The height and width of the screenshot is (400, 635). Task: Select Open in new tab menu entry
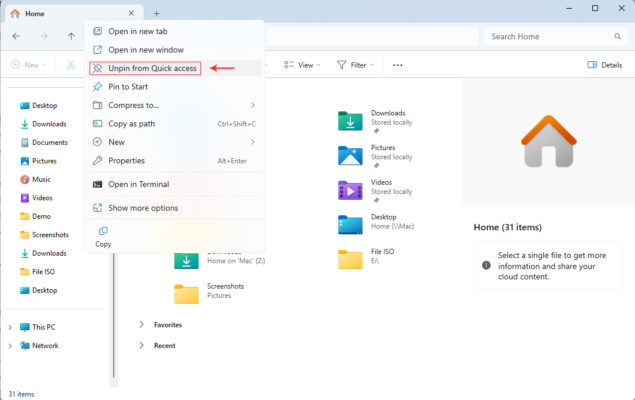point(175,31)
